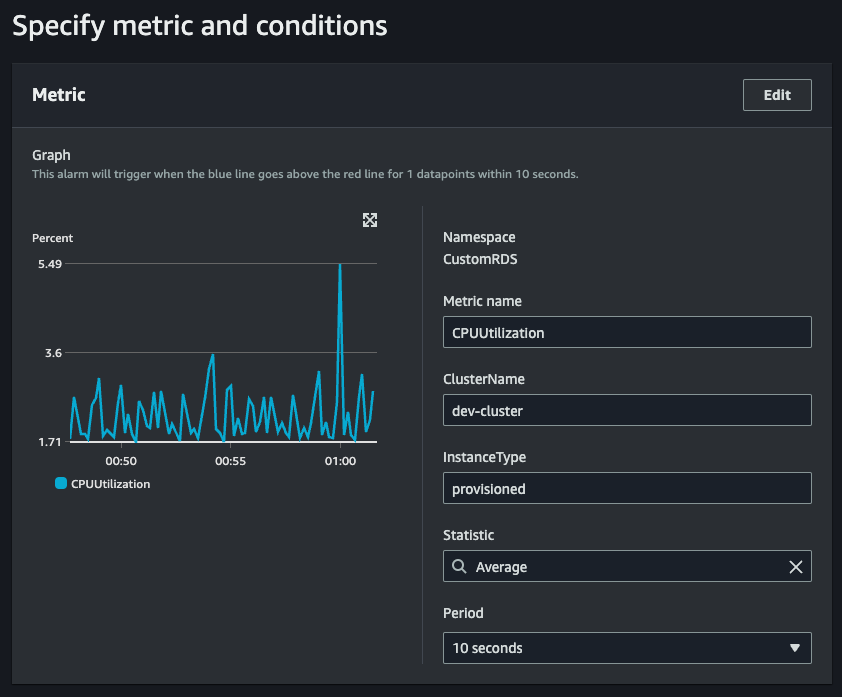Click the 00:50 time label on the x-axis
The height and width of the screenshot is (697, 842).
point(121,461)
